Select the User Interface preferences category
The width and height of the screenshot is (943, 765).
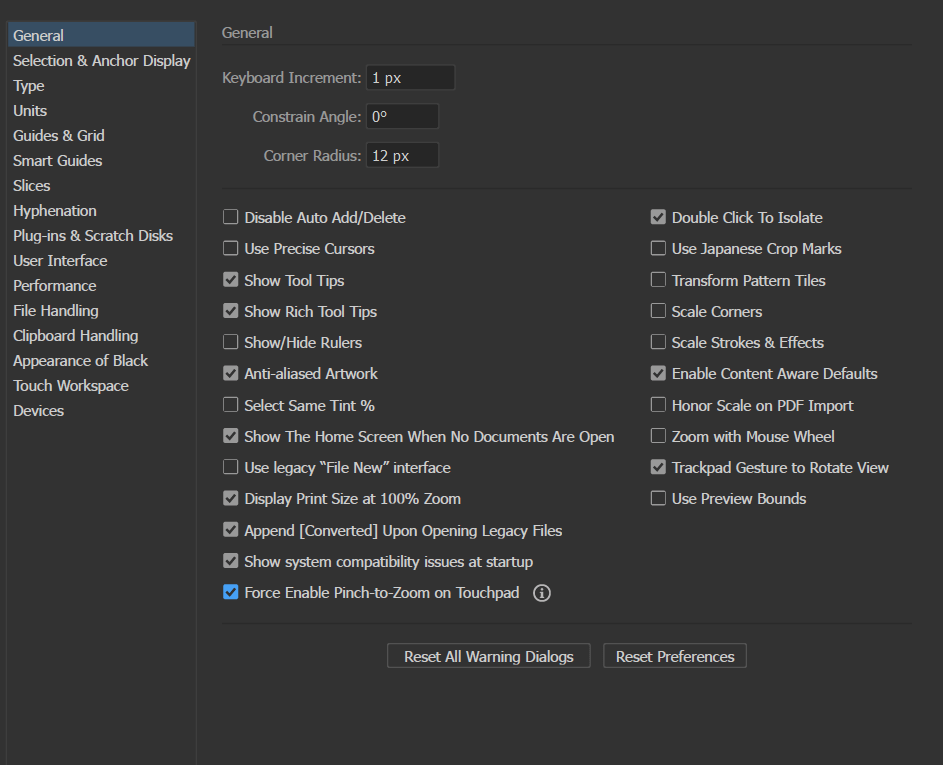[60, 260]
